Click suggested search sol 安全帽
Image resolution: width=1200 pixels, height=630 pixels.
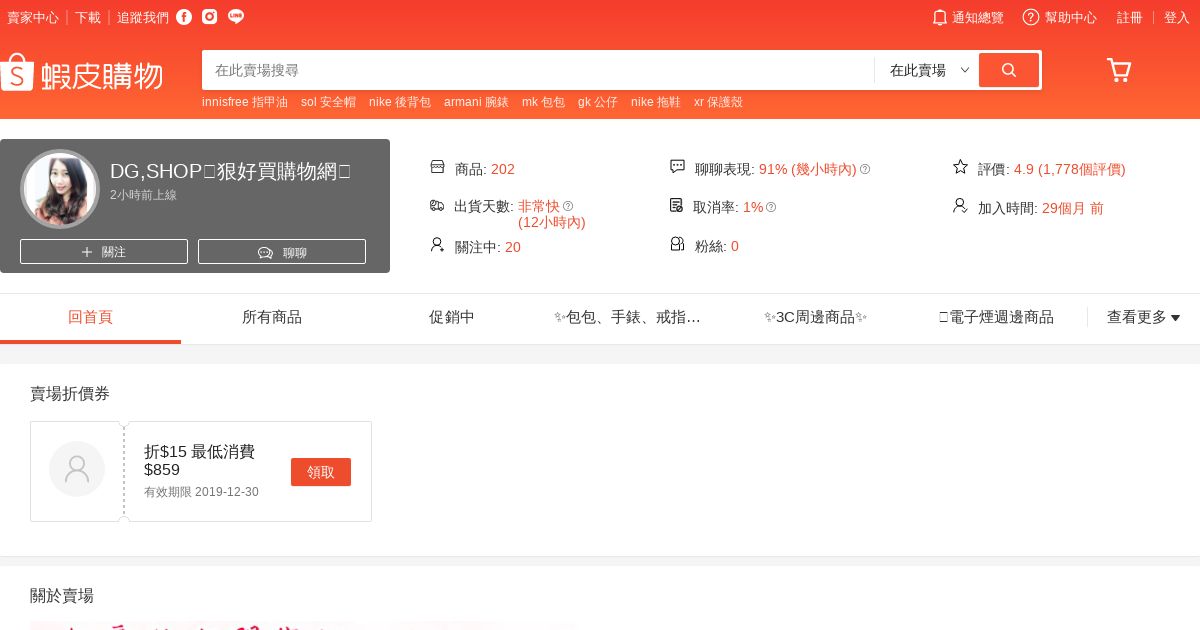click(x=329, y=102)
